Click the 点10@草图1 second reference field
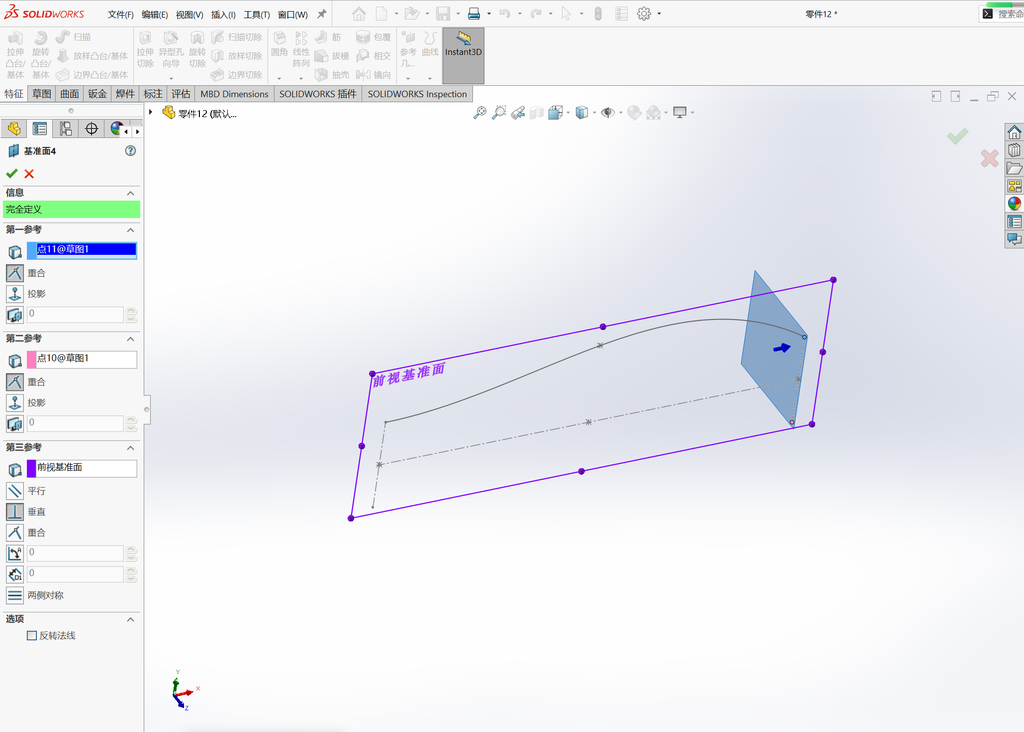 click(x=82, y=359)
